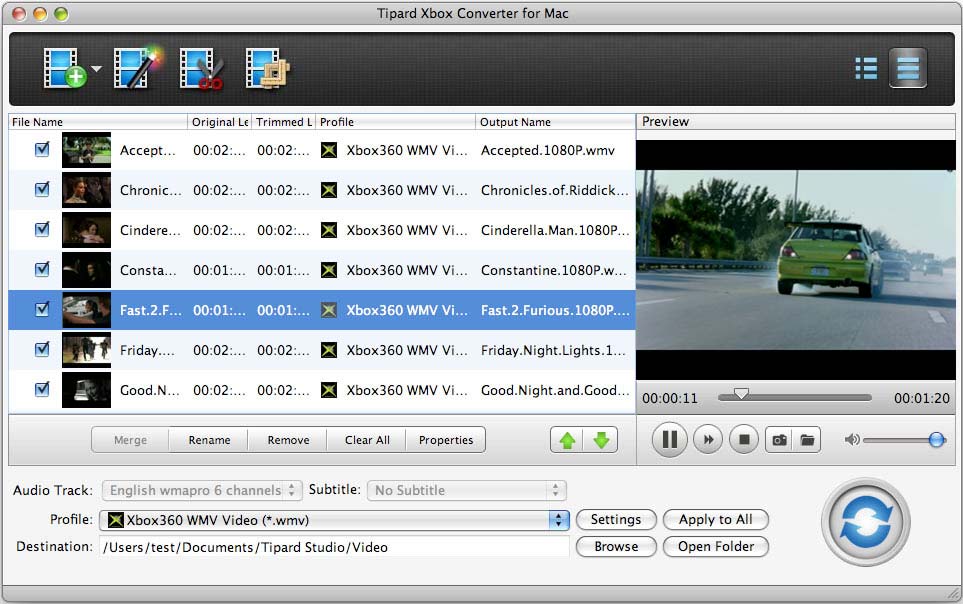This screenshot has width=963, height=604.
Task: Toggle the Good.Night checkbox off
Action: [x=40, y=390]
